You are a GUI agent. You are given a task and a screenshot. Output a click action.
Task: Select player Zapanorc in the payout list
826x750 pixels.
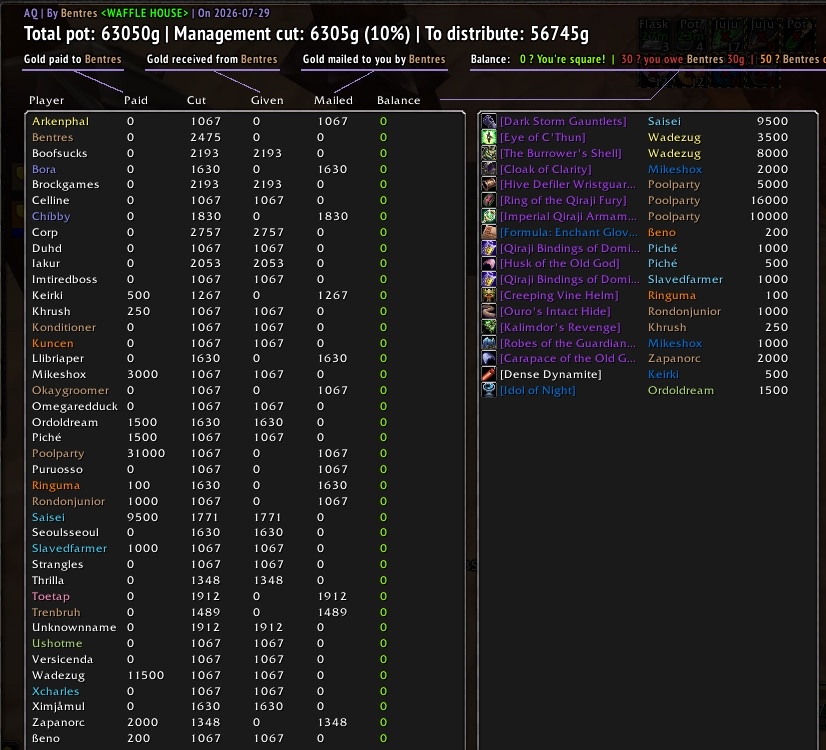coord(58,723)
